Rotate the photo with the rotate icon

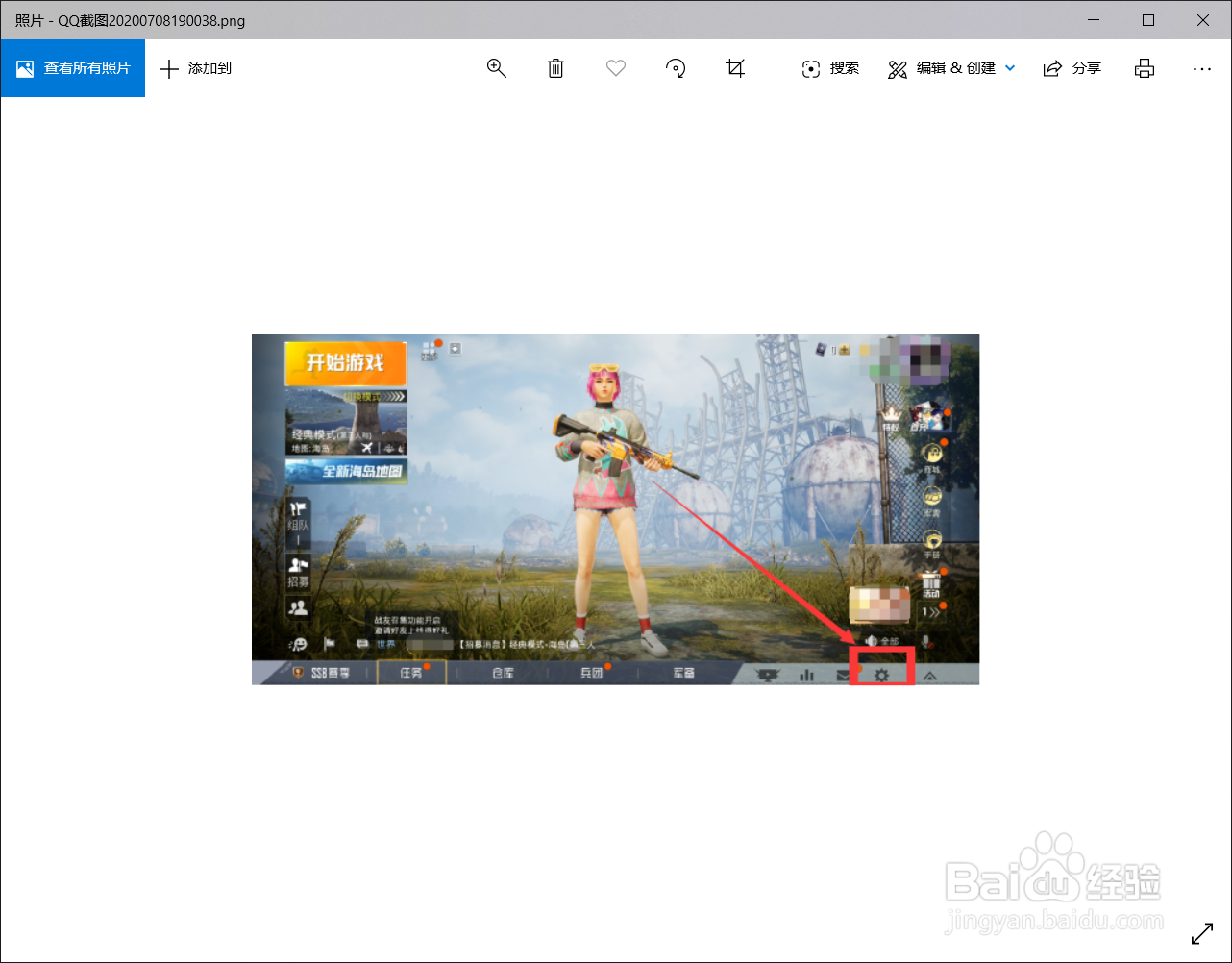[676, 68]
